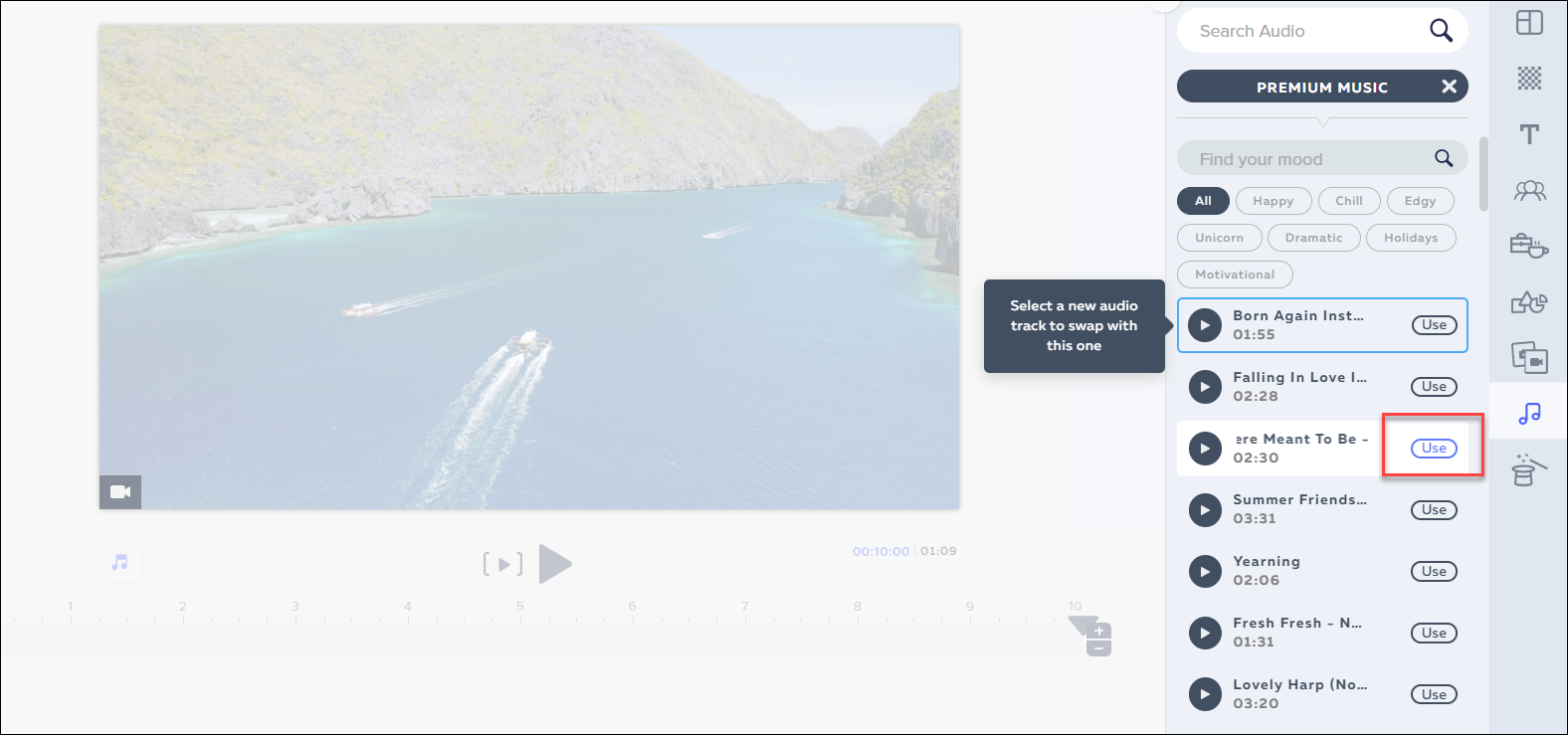The height and width of the screenshot is (735, 1568).
Task: Click the Search Audio field
Action: click(1303, 31)
